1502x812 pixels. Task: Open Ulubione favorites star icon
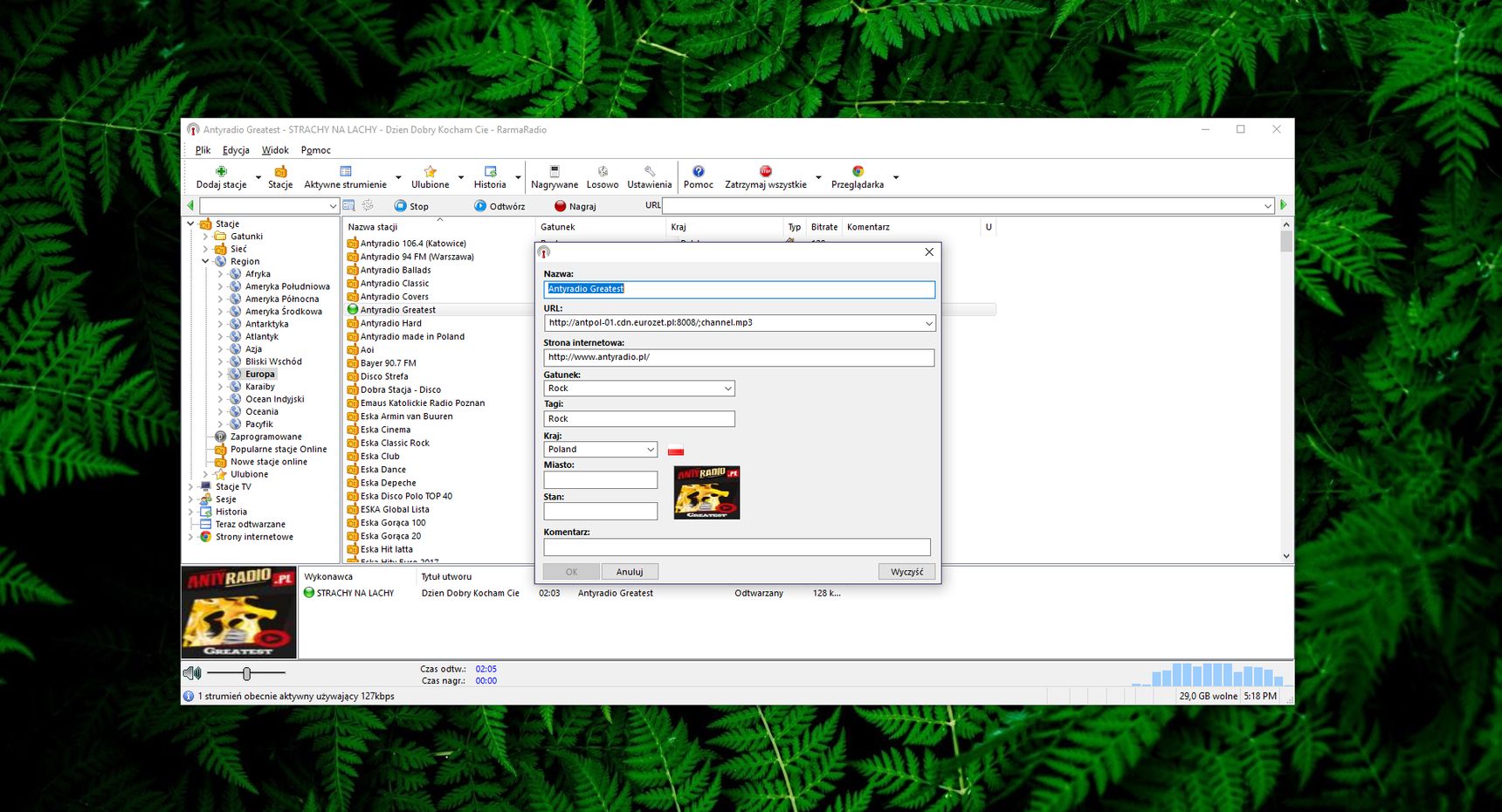point(430,172)
